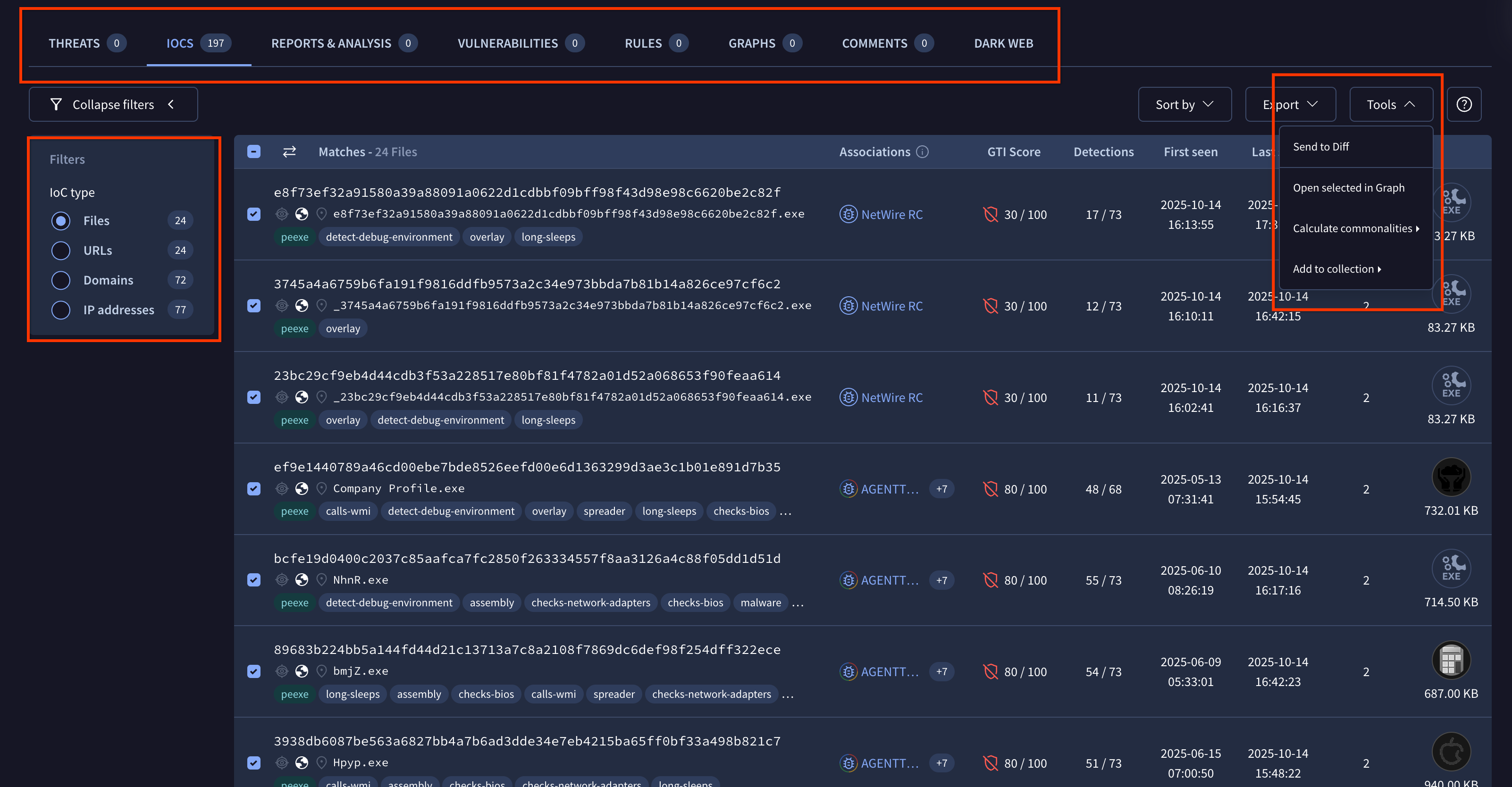The image size is (1512, 787).
Task: Click the swap columns arrows icon
Action: (x=289, y=152)
